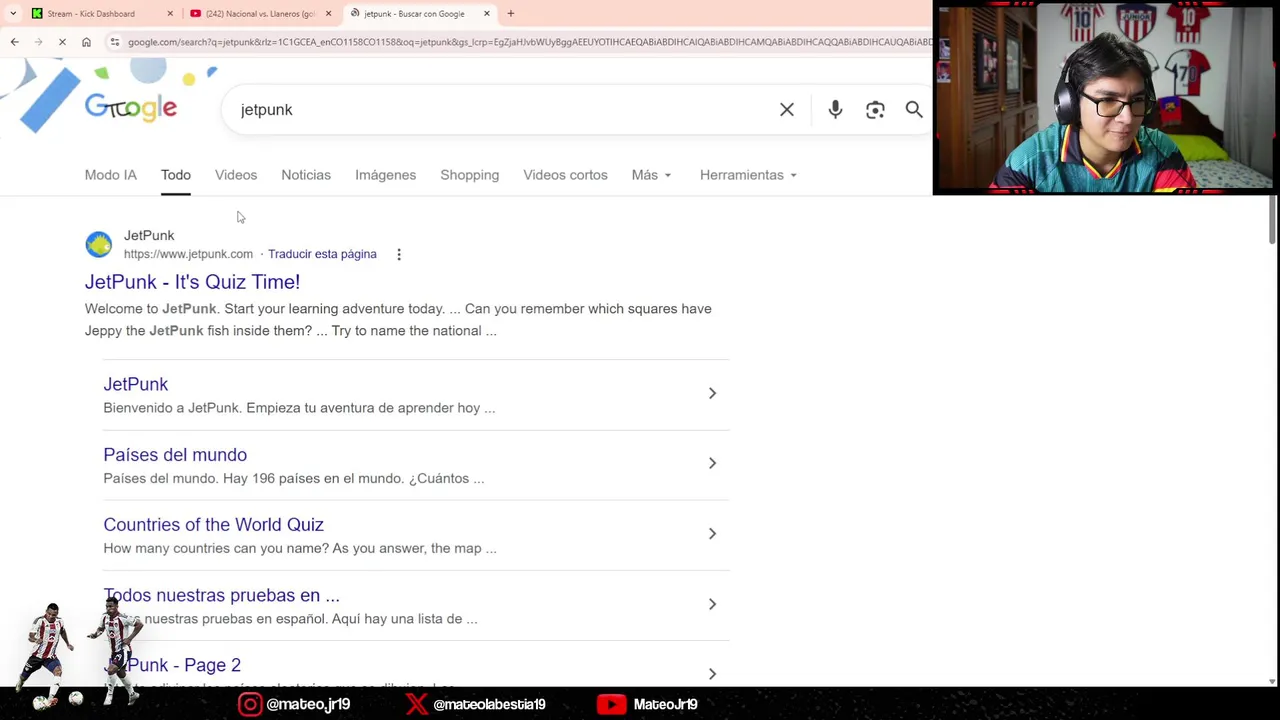This screenshot has width=1280, height=720.
Task: Expand chevron of Países del mundo row
Action: (712, 463)
